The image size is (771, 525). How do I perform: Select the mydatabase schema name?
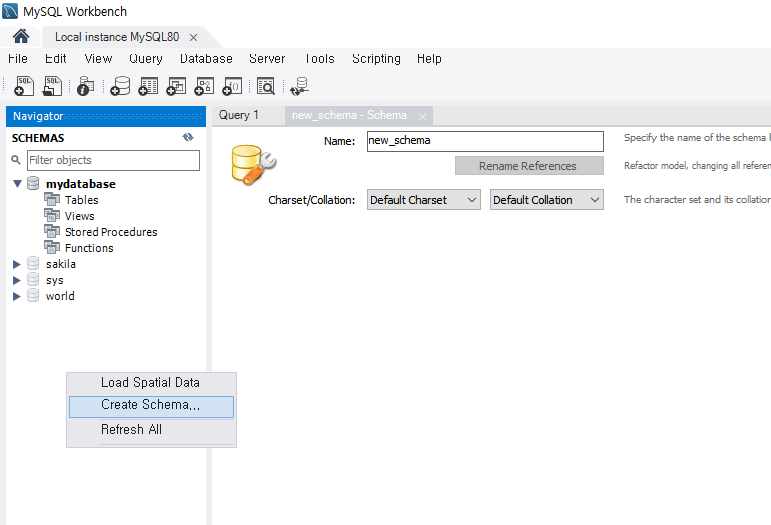pyautogui.click(x=81, y=184)
